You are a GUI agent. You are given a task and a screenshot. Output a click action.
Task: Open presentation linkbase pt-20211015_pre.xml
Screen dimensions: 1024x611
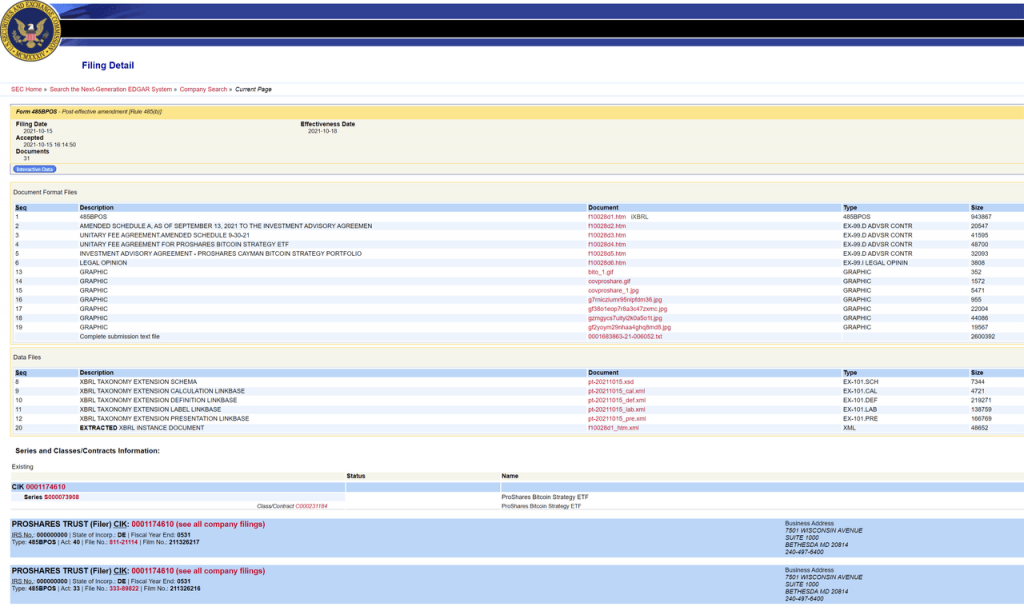616,418
